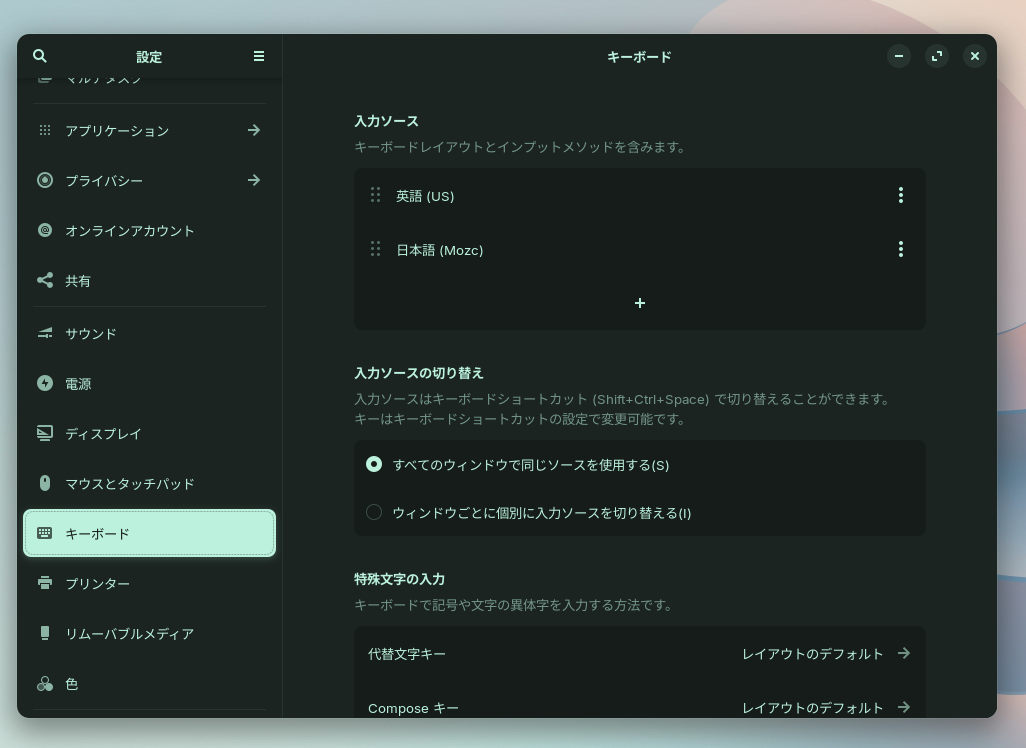
Task: Open プライバシー settings panel
Action: coord(149,180)
